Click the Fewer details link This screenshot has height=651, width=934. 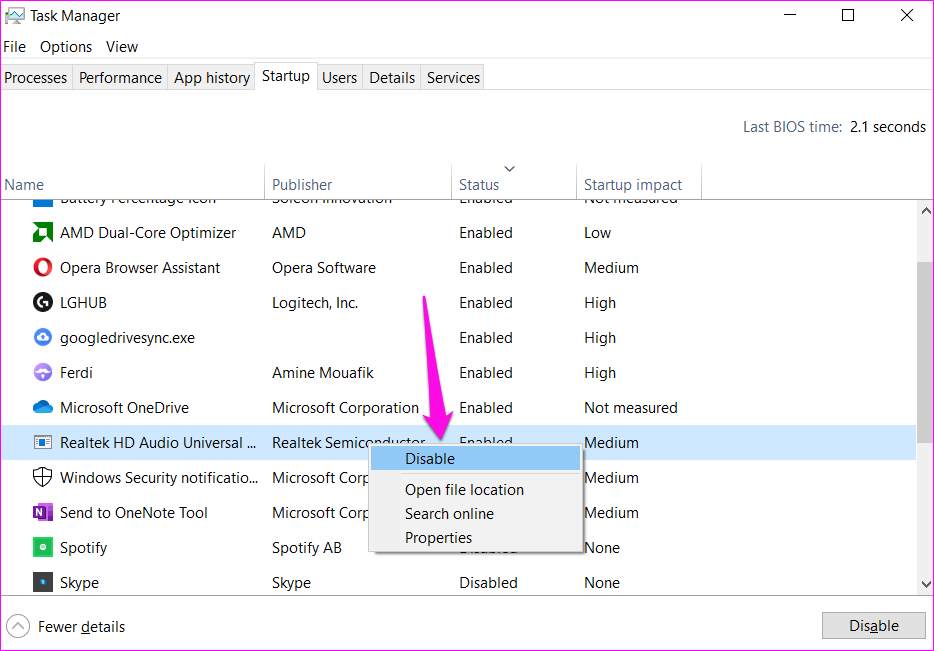[82, 627]
